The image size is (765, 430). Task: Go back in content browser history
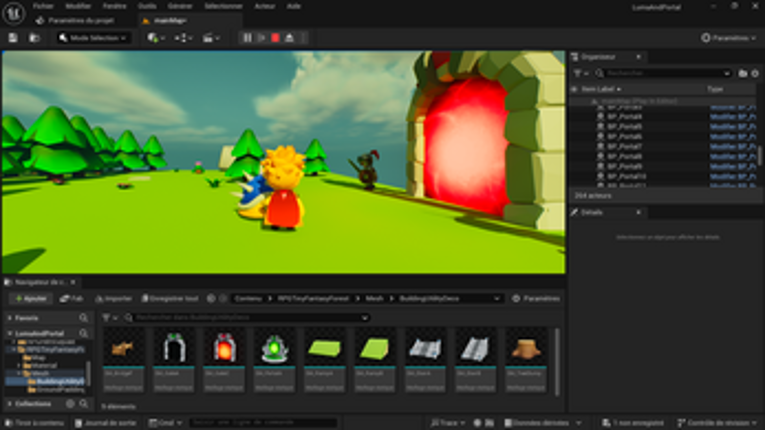click(x=211, y=299)
